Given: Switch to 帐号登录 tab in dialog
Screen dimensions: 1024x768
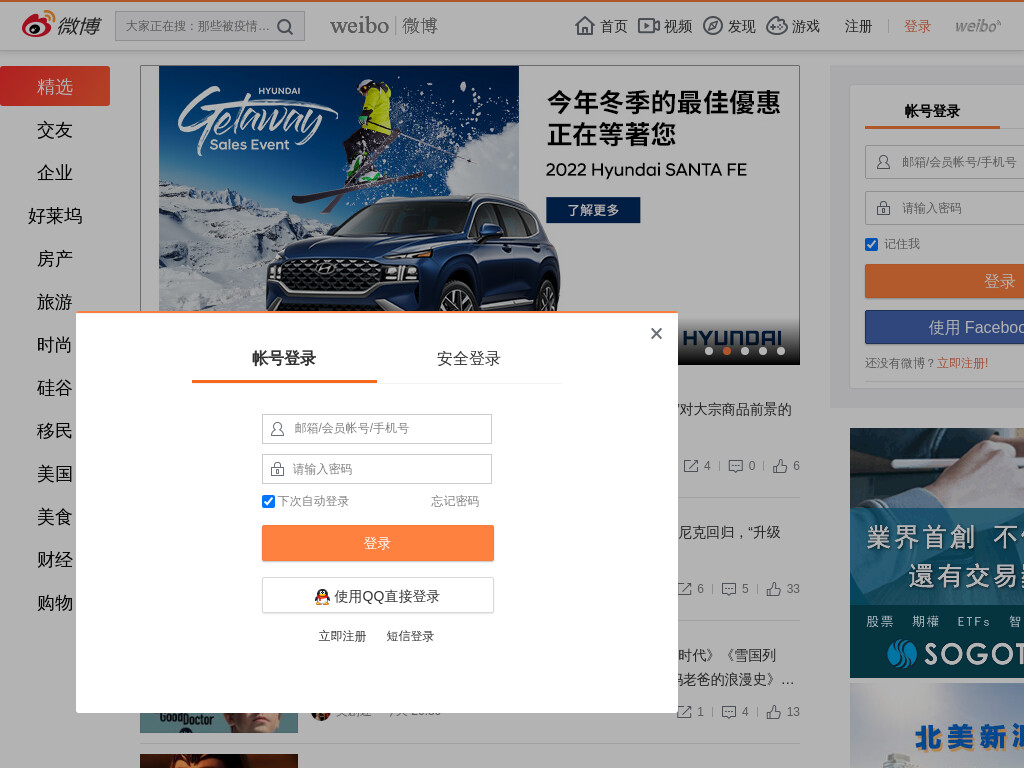Looking at the screenshot, I should click(284, 359).
